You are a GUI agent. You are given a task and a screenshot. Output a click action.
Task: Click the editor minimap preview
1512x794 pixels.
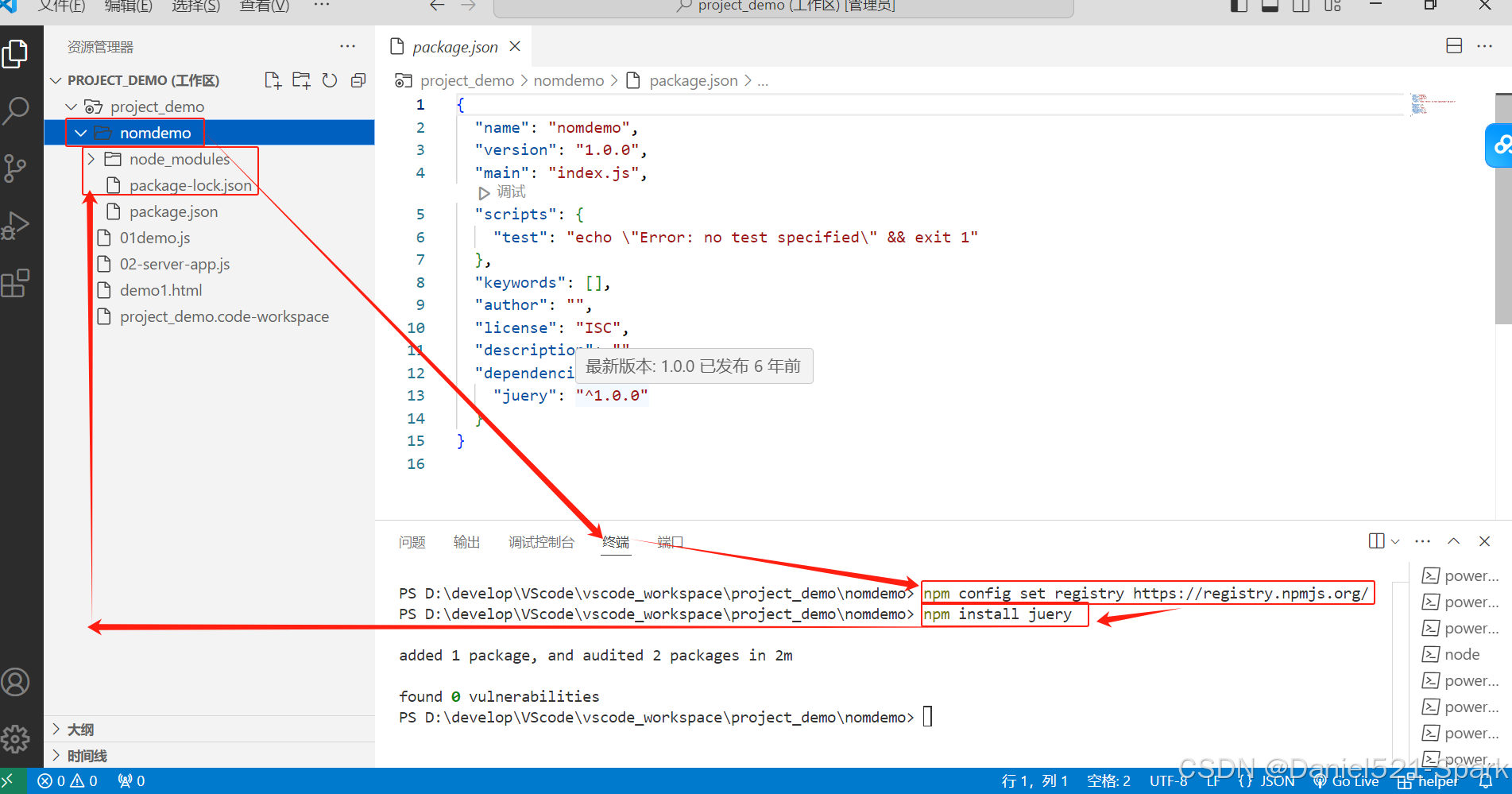click(x=1434, y=105)
